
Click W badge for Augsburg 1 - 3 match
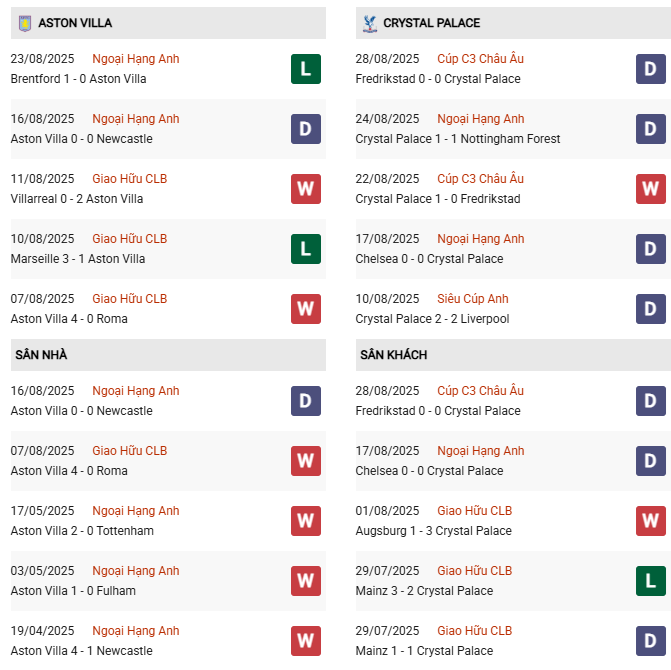(650, 521)
